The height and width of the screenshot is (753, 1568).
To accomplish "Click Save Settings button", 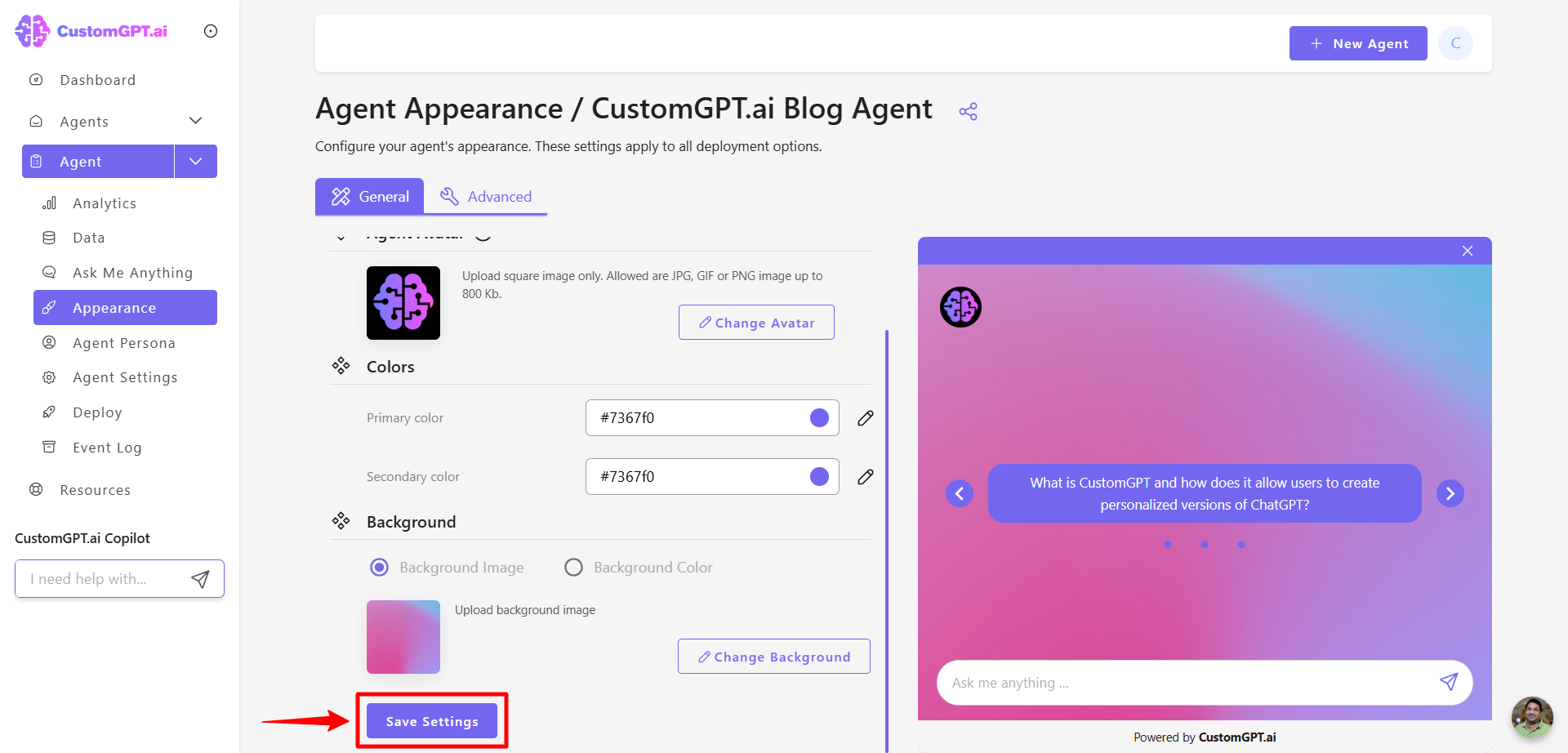I will click(432, 721).
